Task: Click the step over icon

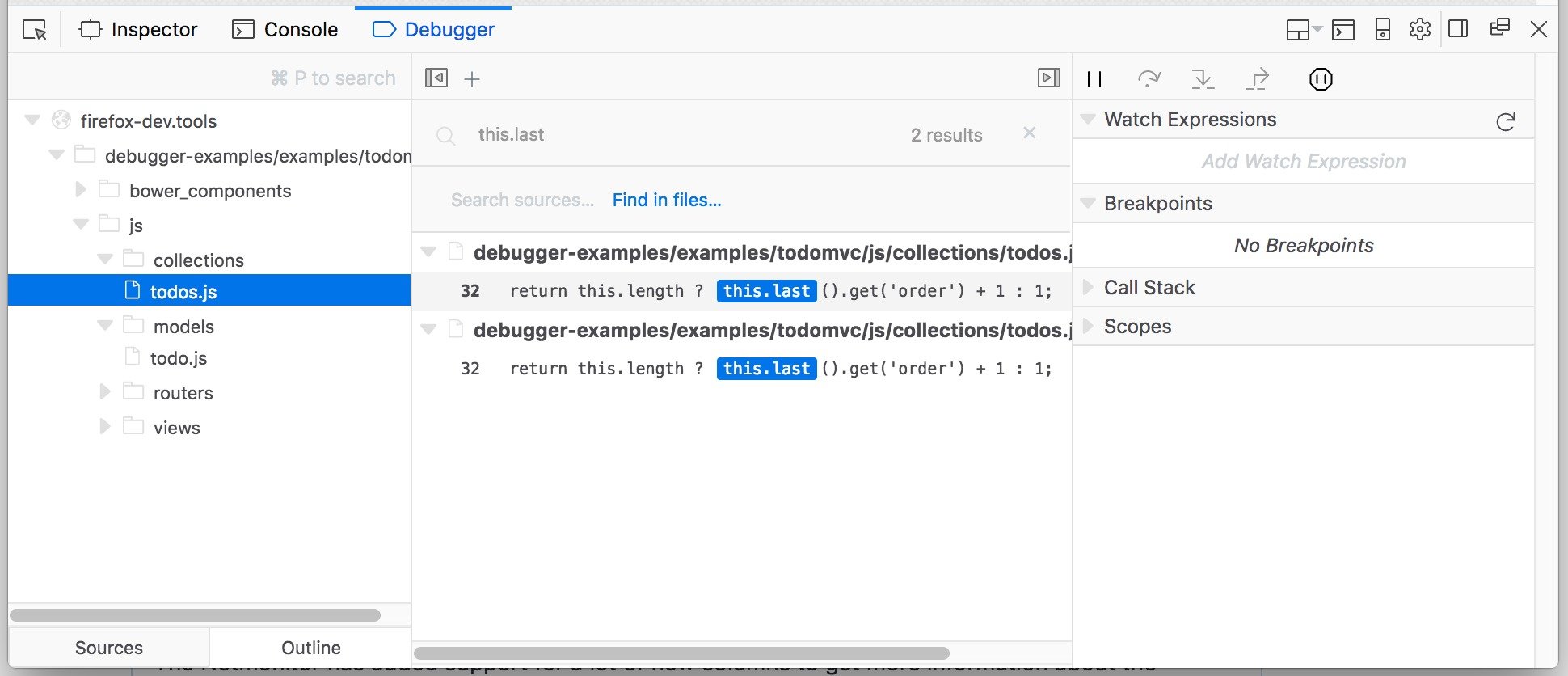Action: [1149, 78]
